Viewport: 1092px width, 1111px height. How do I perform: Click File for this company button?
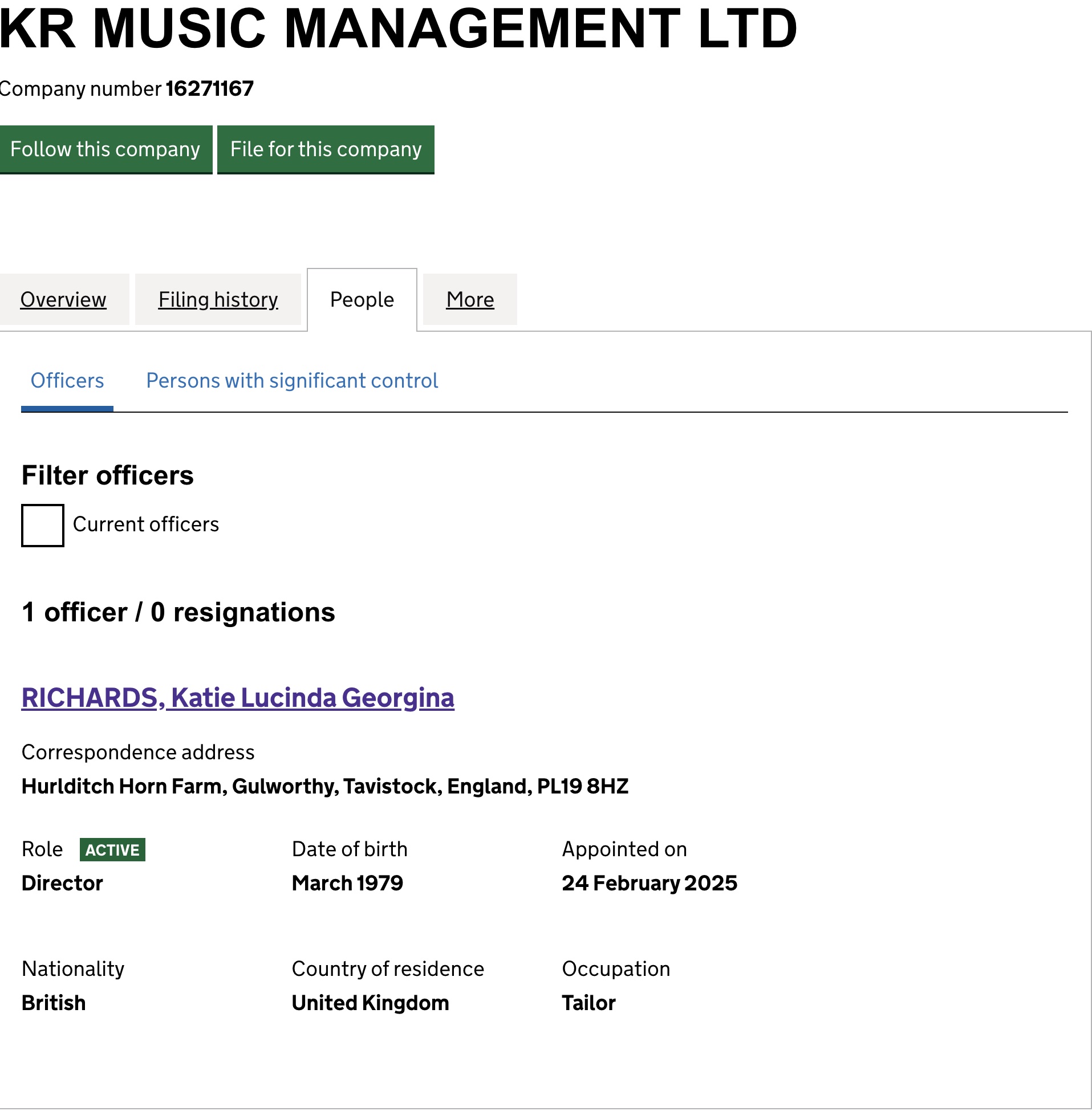pos(326,149)
